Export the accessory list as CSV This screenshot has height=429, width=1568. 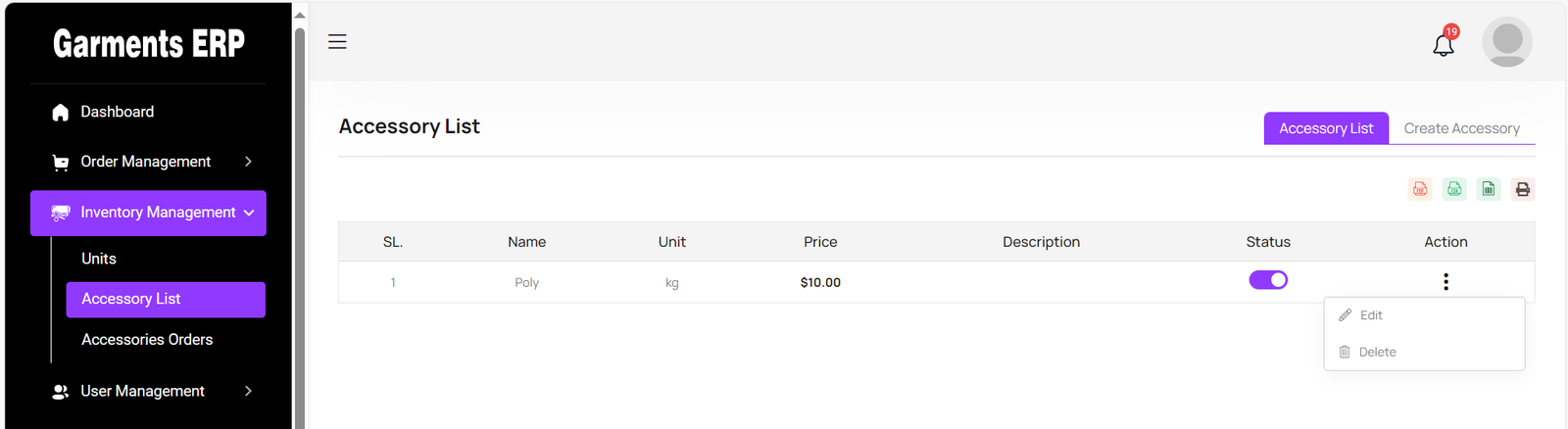coord(1454,189)
